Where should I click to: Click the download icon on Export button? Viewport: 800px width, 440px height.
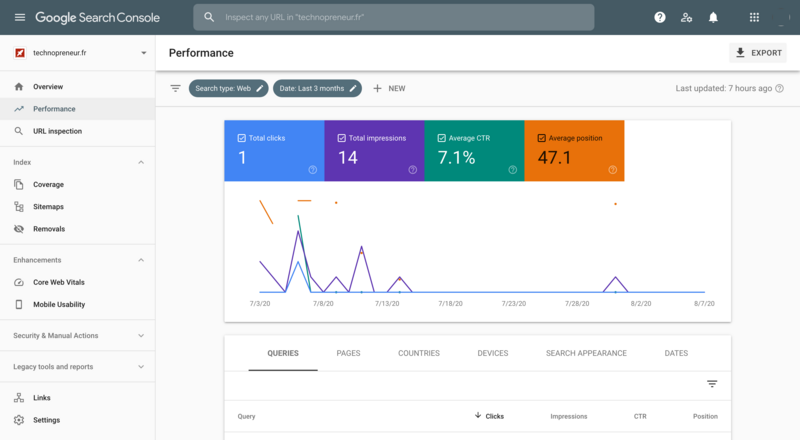[740, 53]
